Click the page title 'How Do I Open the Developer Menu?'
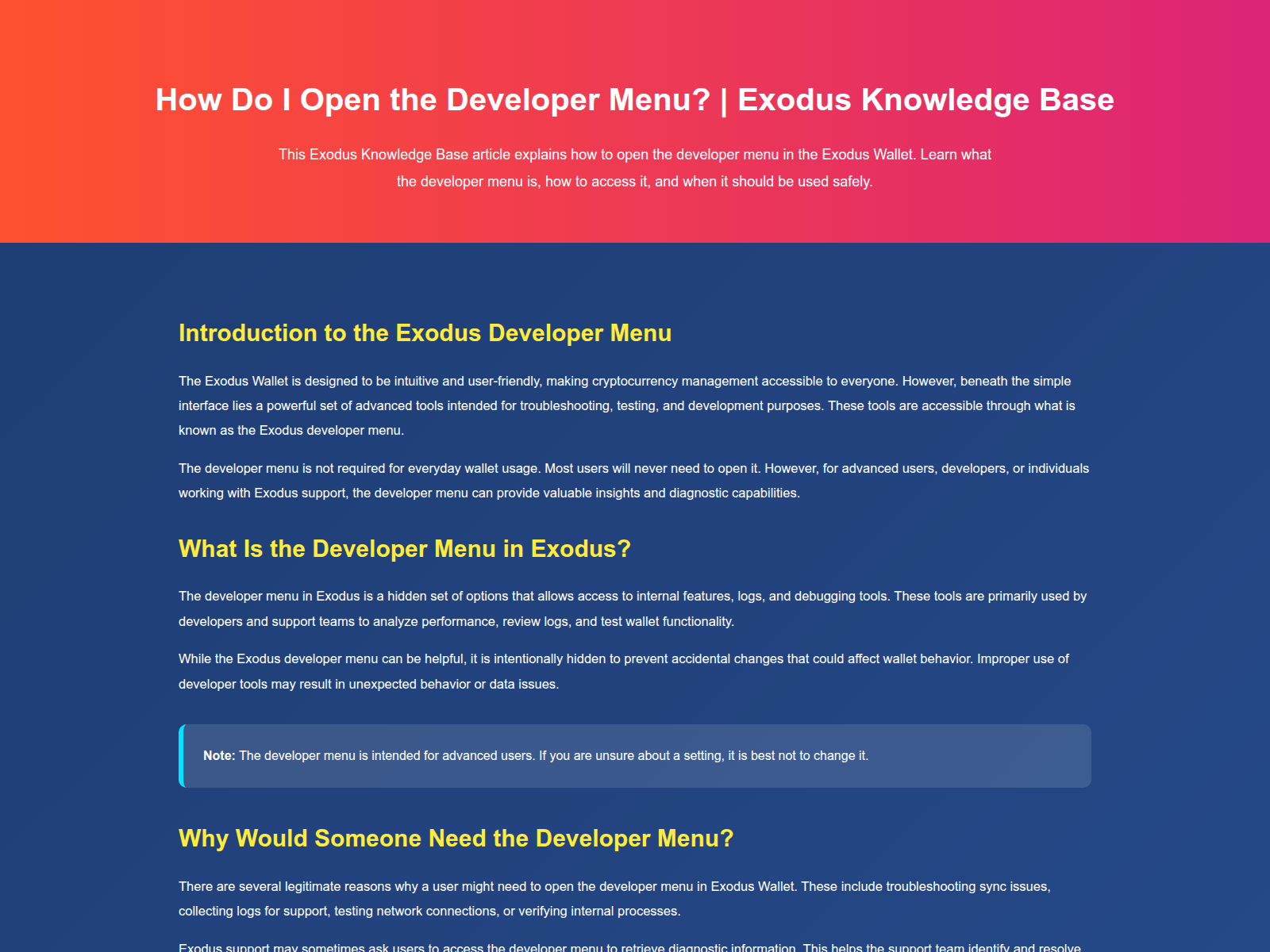The width and height of the screenshot is (1270, 952). 635,100
